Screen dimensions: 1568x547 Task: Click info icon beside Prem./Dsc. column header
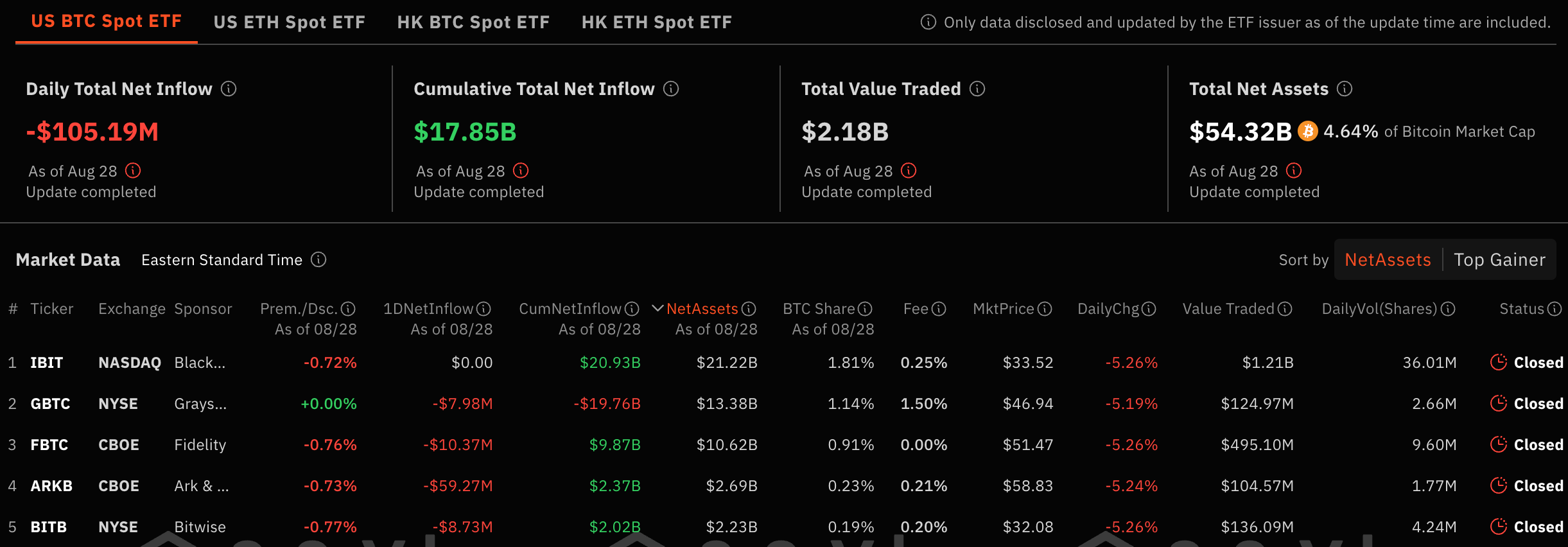click(x=348, y=309)
